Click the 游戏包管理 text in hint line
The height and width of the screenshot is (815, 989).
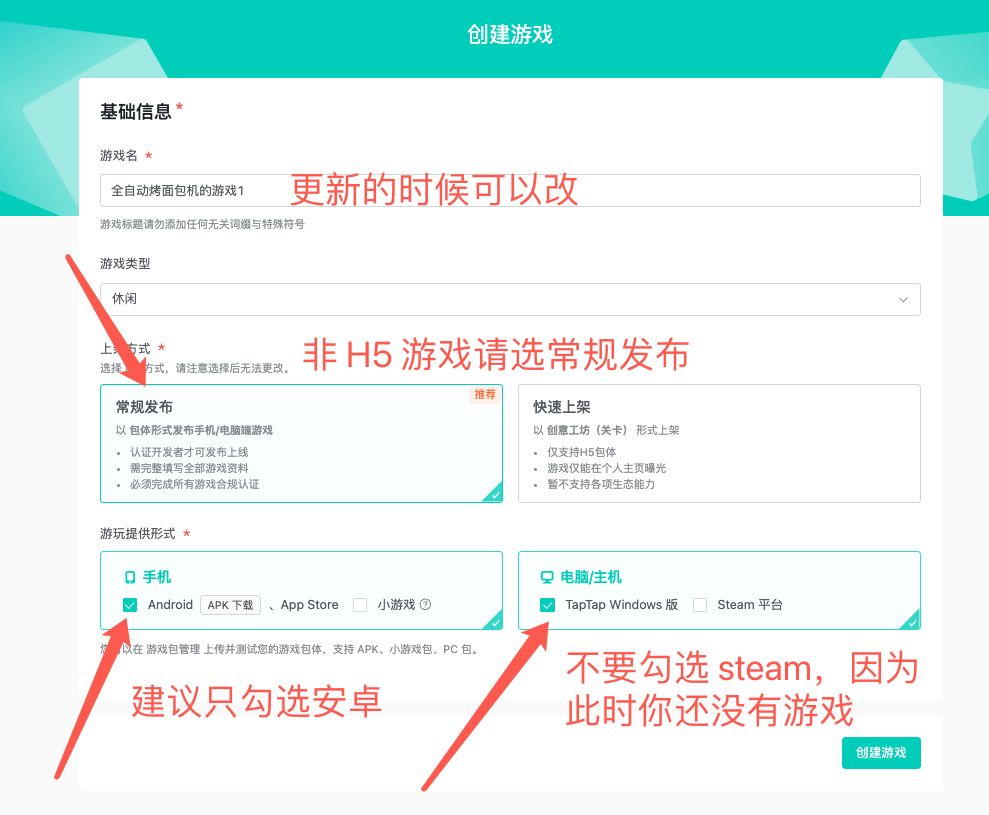coord(173,649)
